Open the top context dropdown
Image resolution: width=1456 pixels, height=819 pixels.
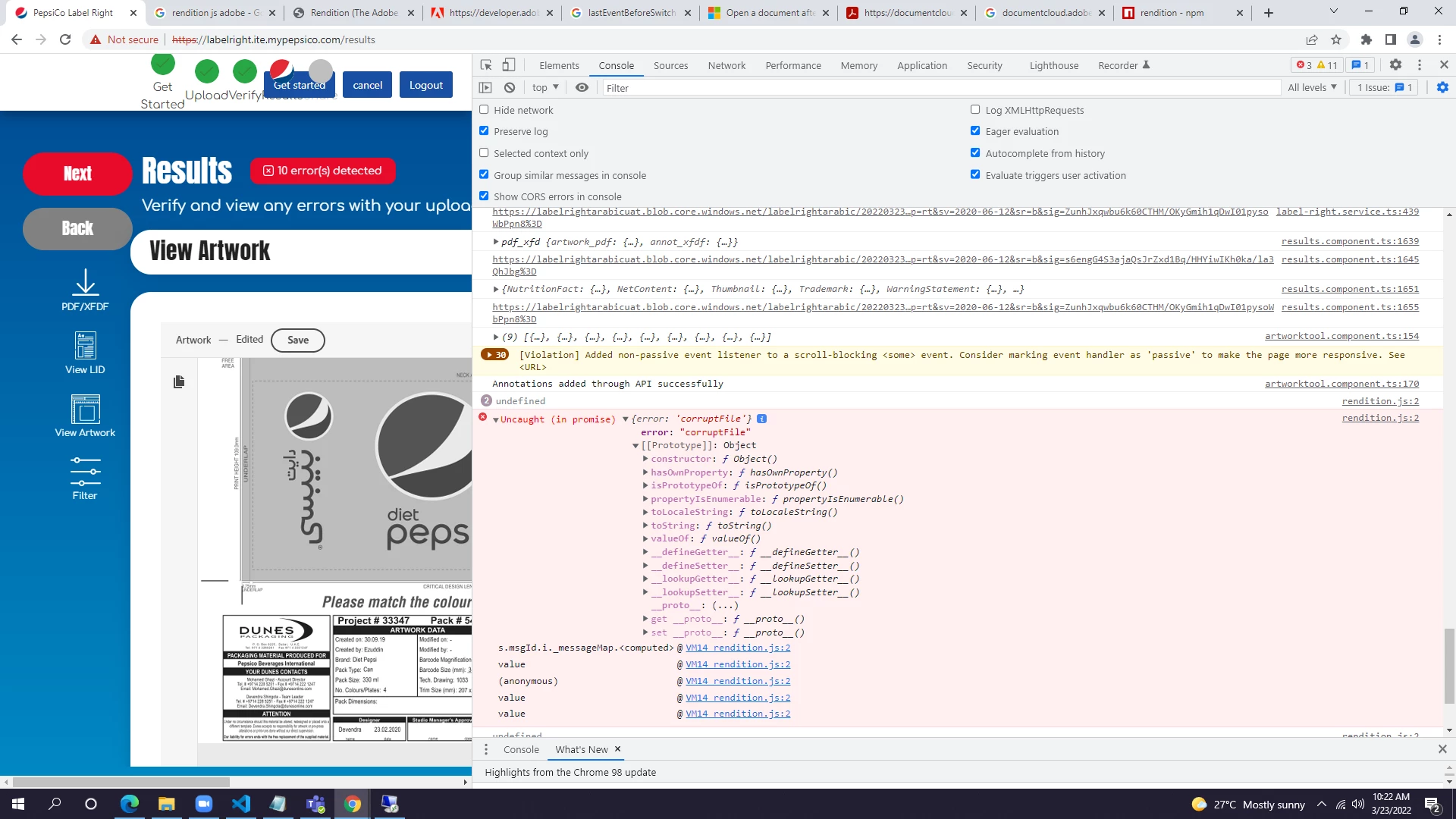pos(545,88)
